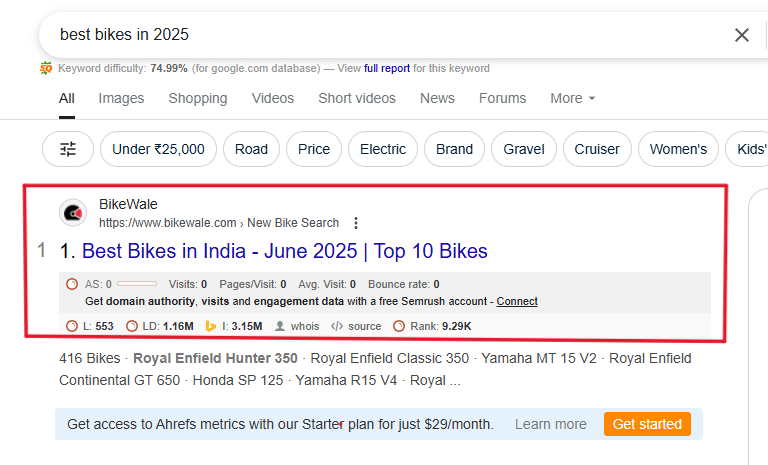Open the search filters tune icon
Viewport: 768px width, 465px height.
coord(68,149)
